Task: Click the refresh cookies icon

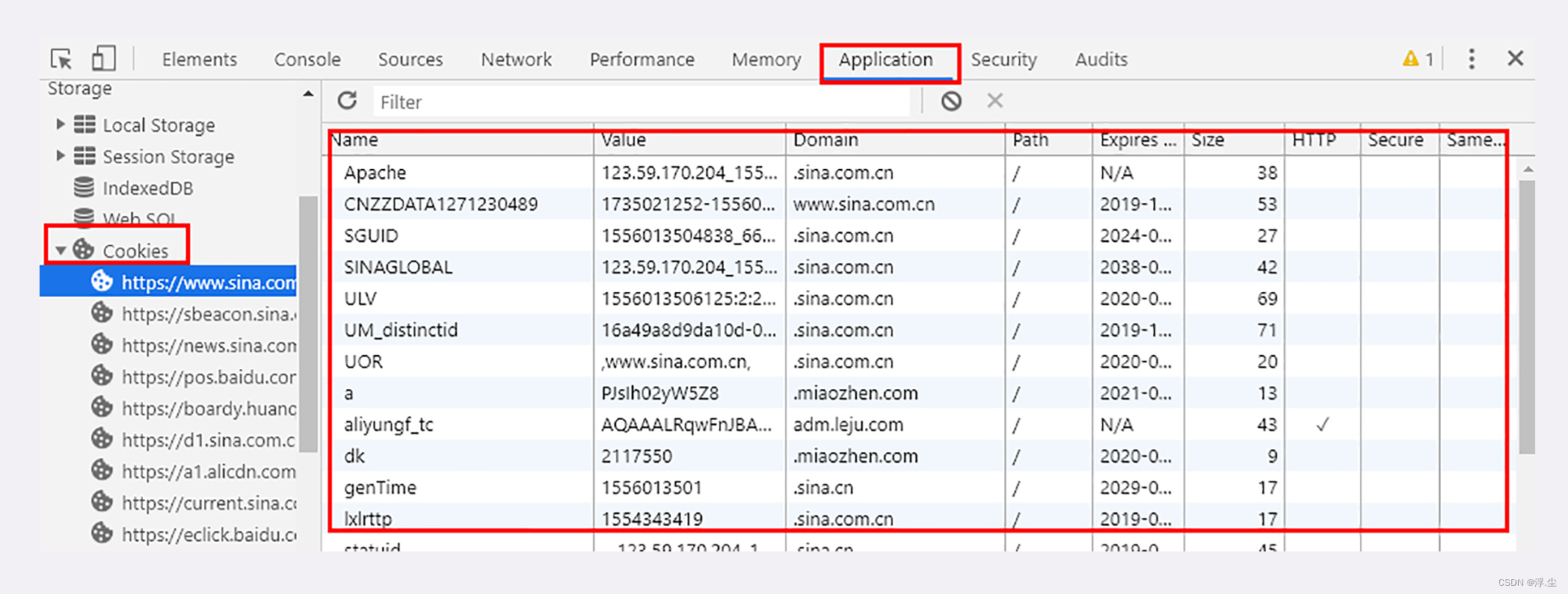Action: [x=347, y=101]
